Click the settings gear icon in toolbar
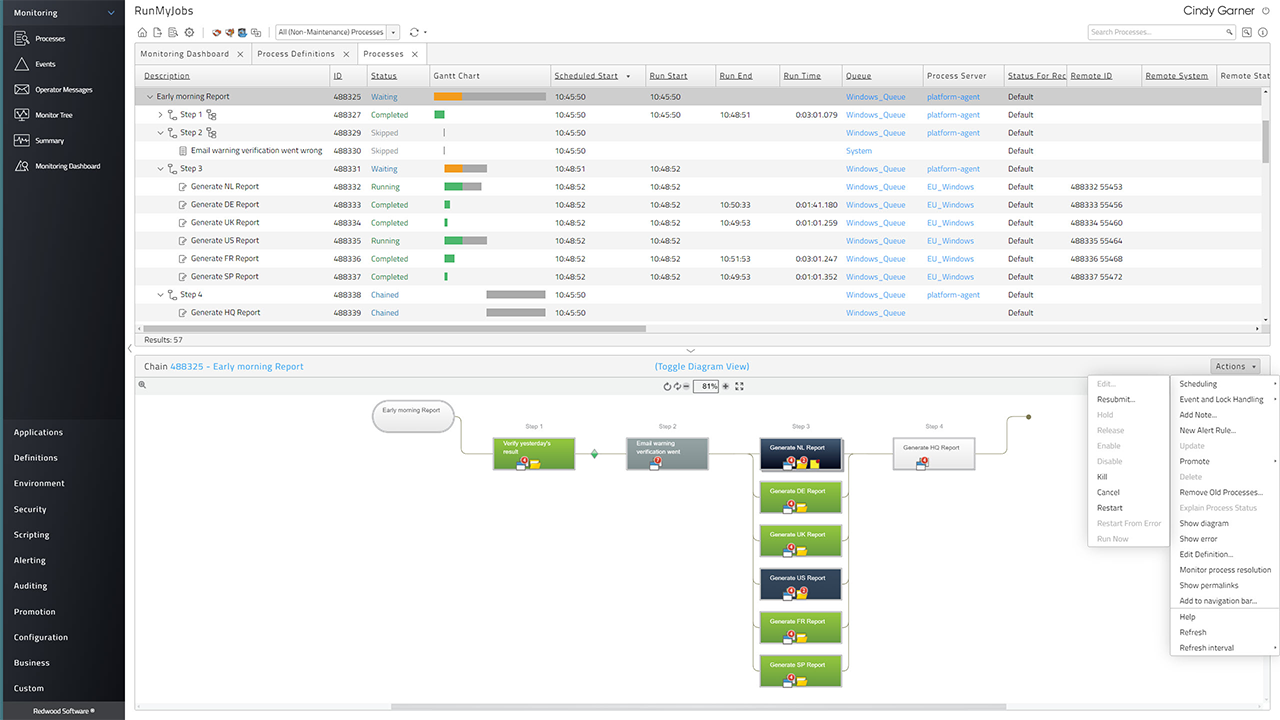The image size is (1280, 720). [x=189, y=32]
